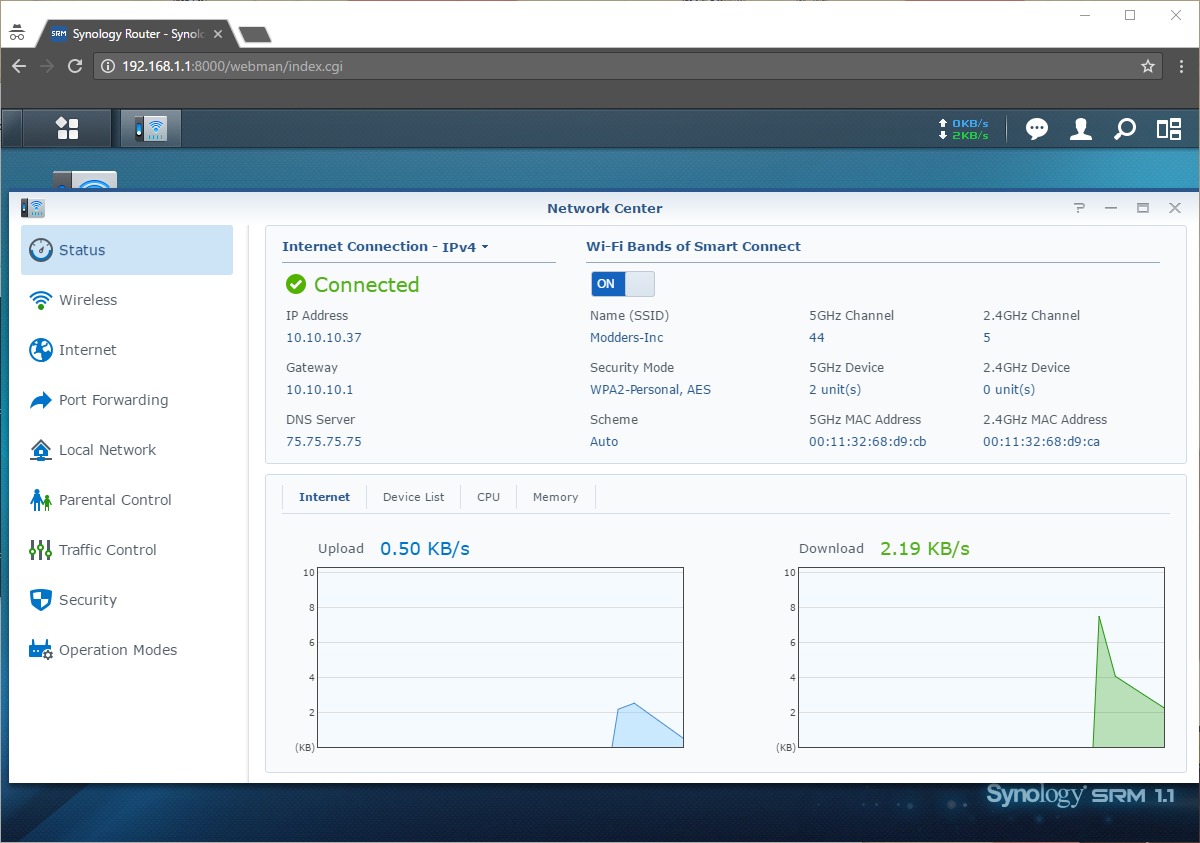Open the SRM main menu grid icon

[67, 128]
